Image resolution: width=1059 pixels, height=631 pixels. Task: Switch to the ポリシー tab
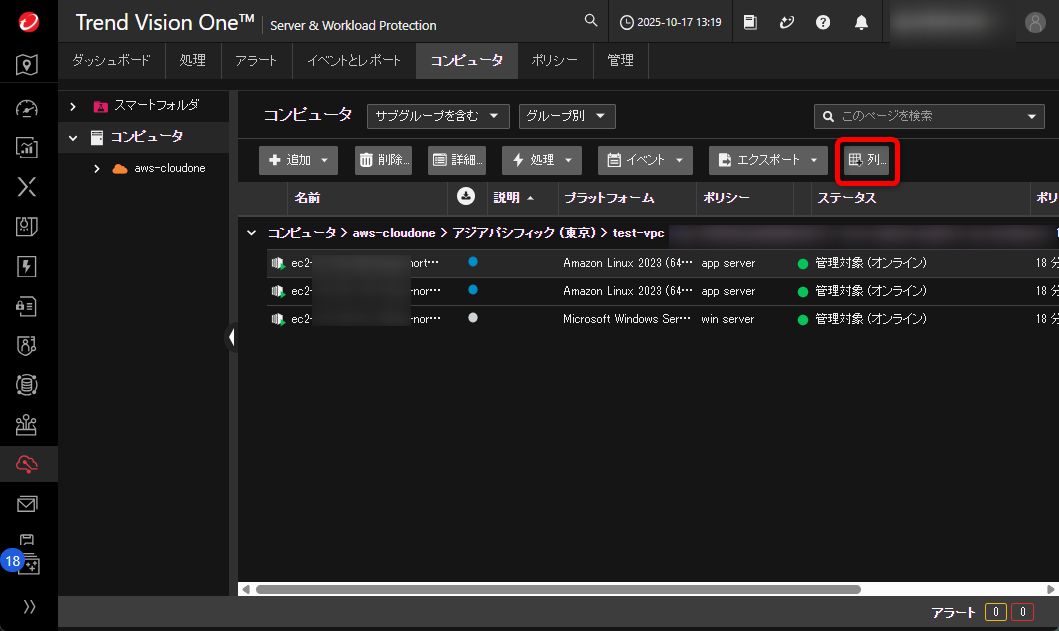click(554, 61)
